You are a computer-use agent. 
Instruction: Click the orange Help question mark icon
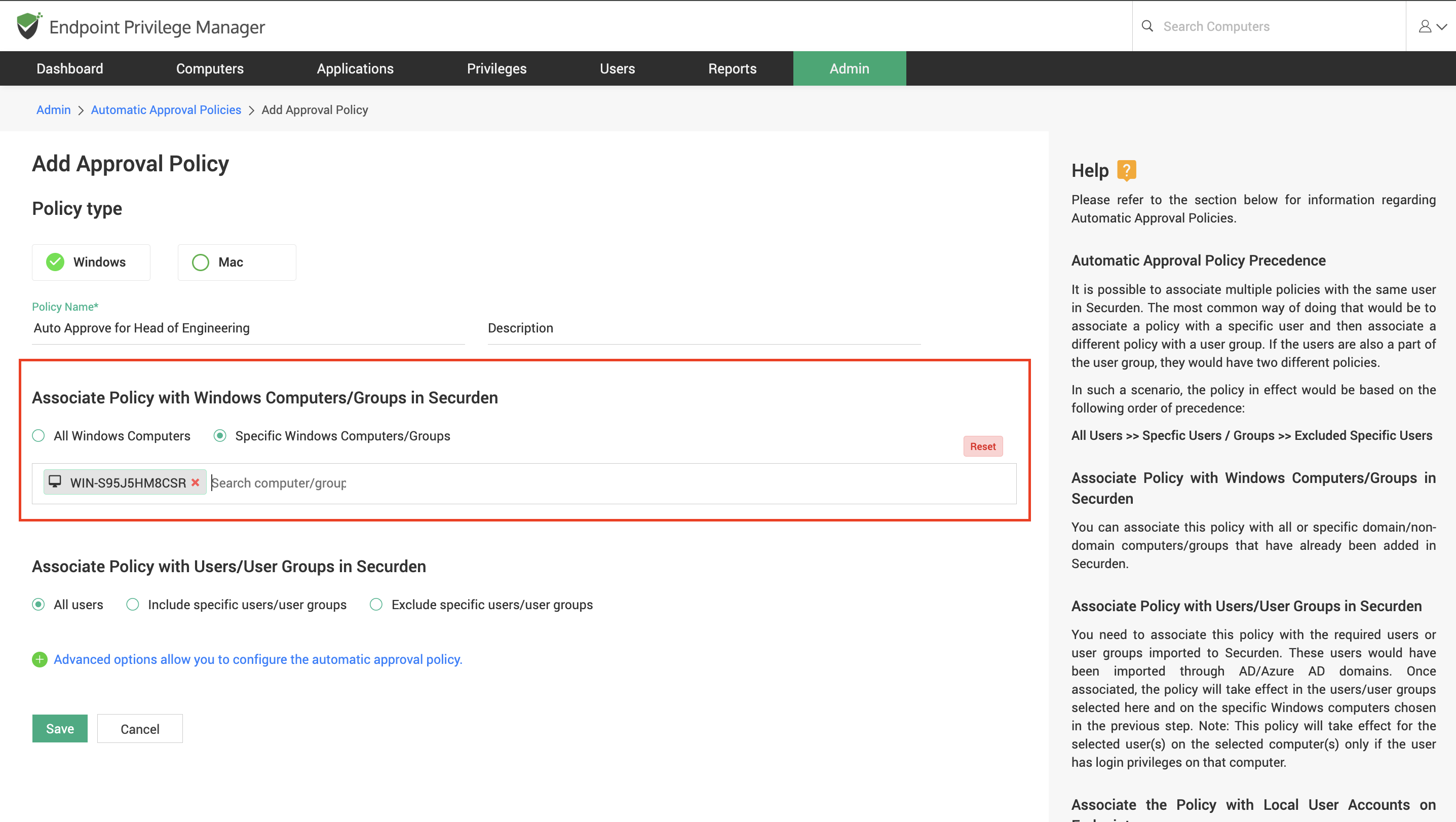(x=1126, y=170)
